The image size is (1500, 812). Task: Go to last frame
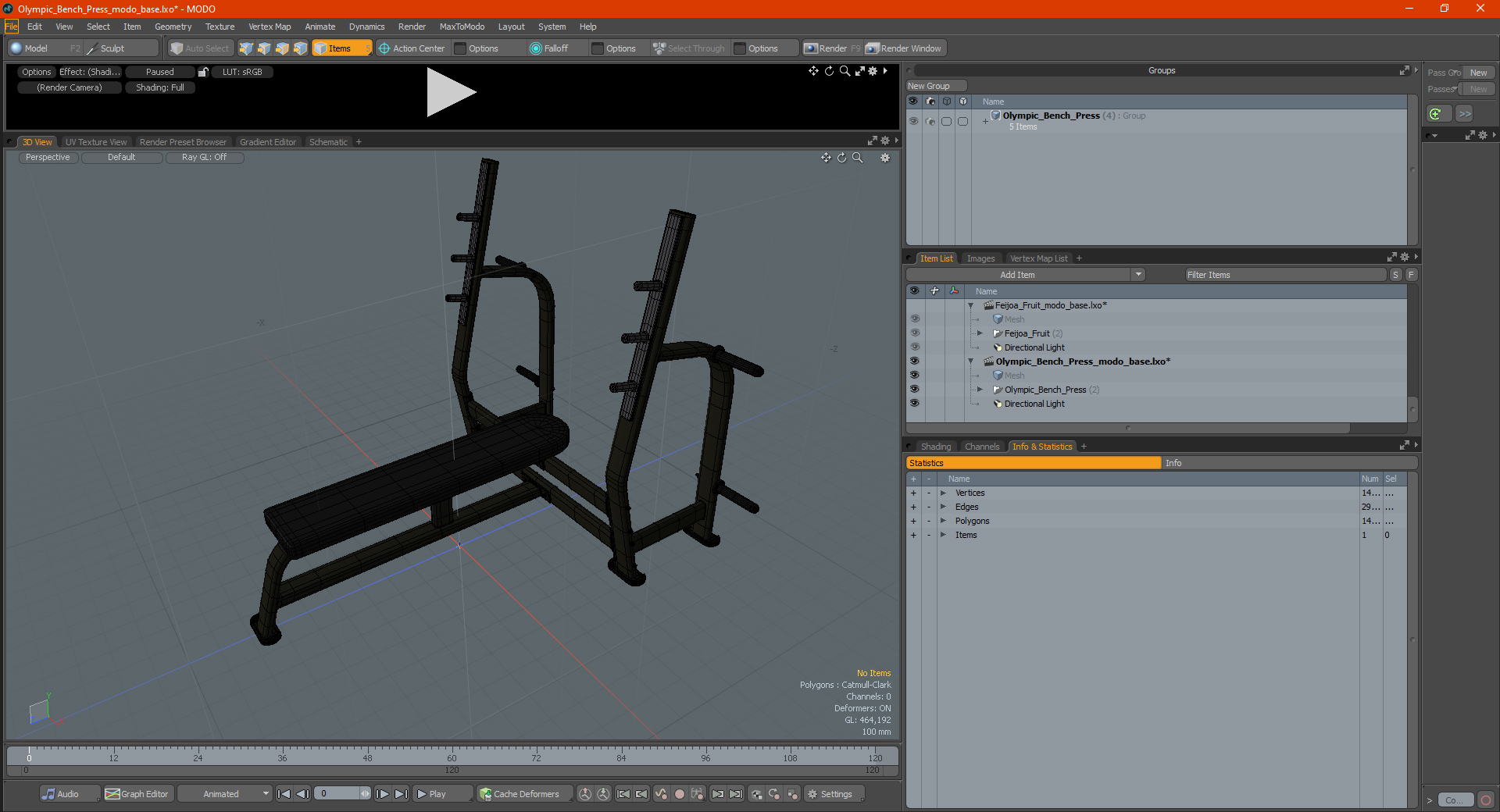[x=401, y=794]
